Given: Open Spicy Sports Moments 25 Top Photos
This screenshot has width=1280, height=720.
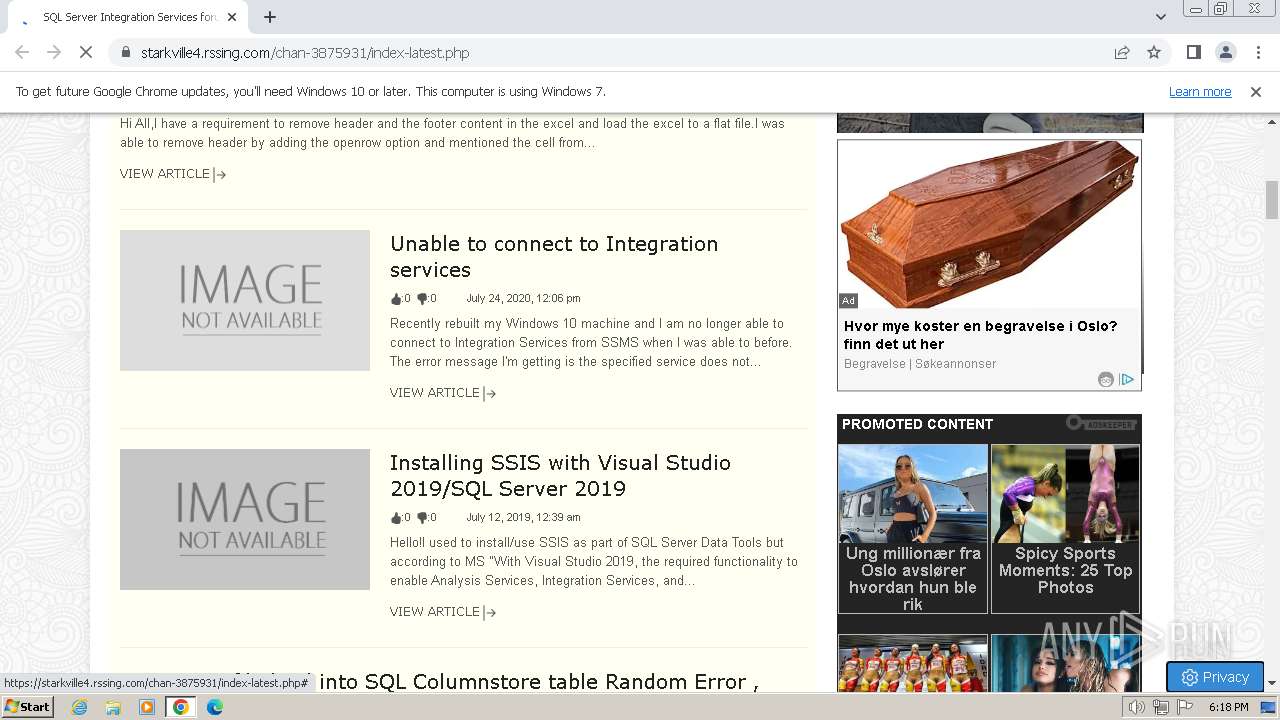Looking at the screenshot, I should (x=1065, y=528).
